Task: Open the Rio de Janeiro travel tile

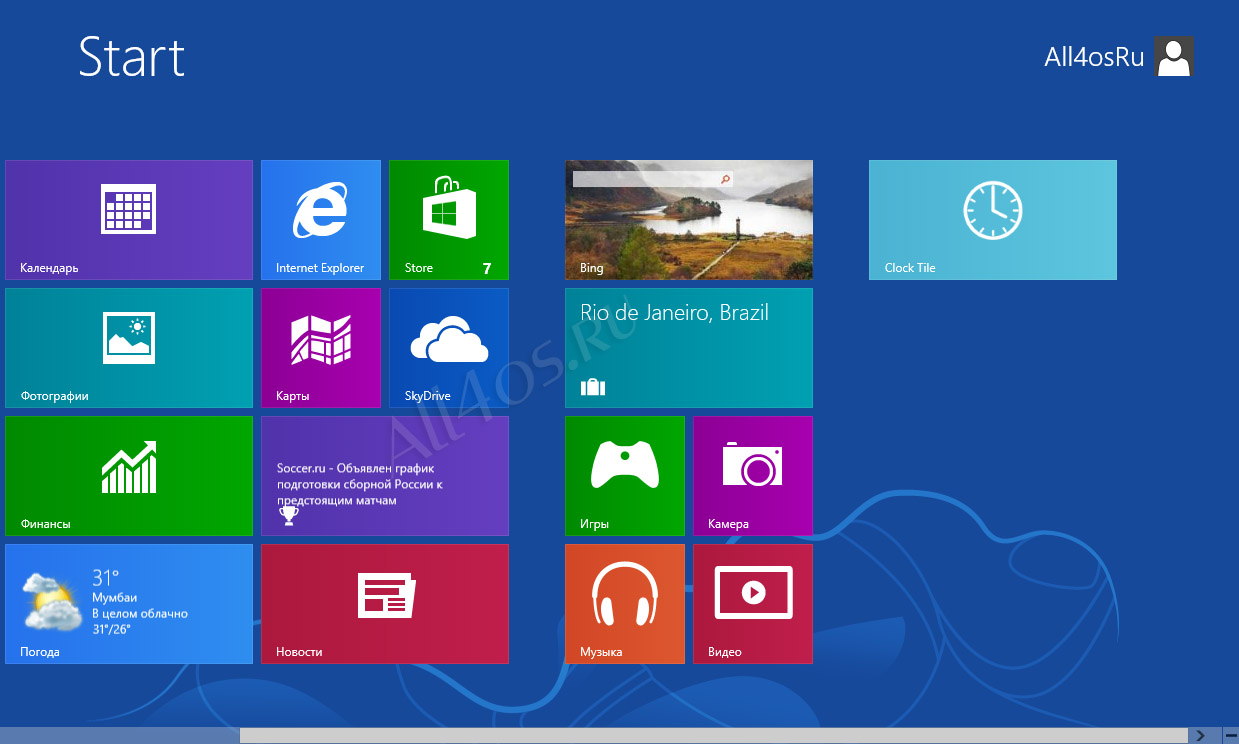Action: pyautogui.click(x=689, y=348)
